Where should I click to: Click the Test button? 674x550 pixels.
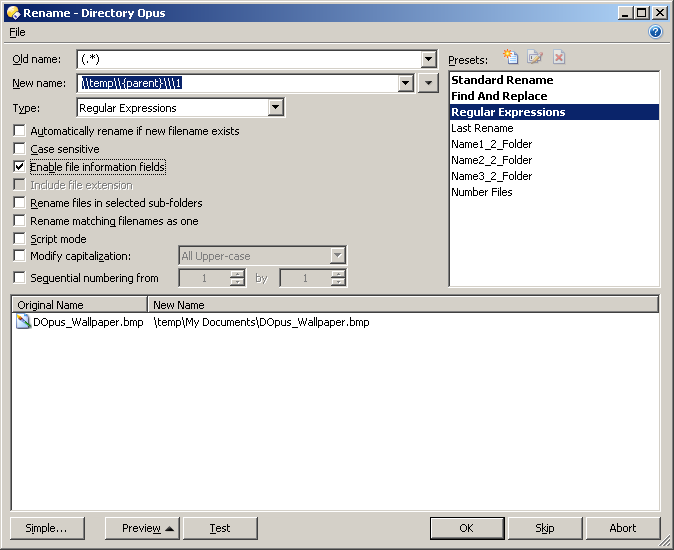pos(220,528)
